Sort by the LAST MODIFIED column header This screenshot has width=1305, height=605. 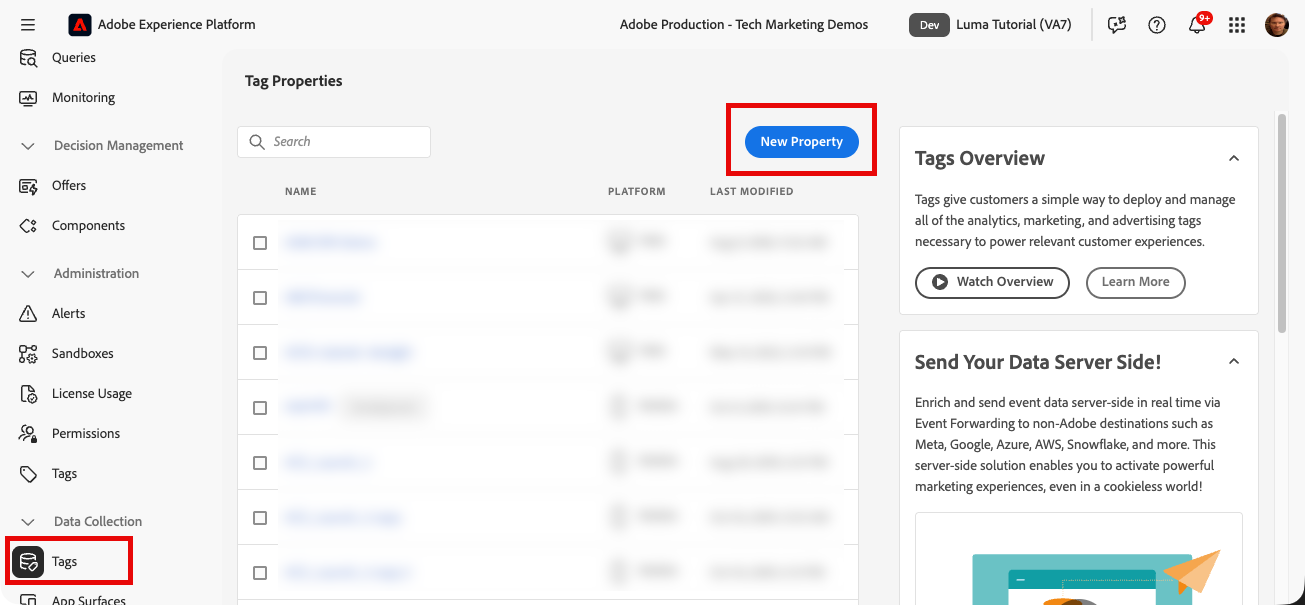(751, 192)
